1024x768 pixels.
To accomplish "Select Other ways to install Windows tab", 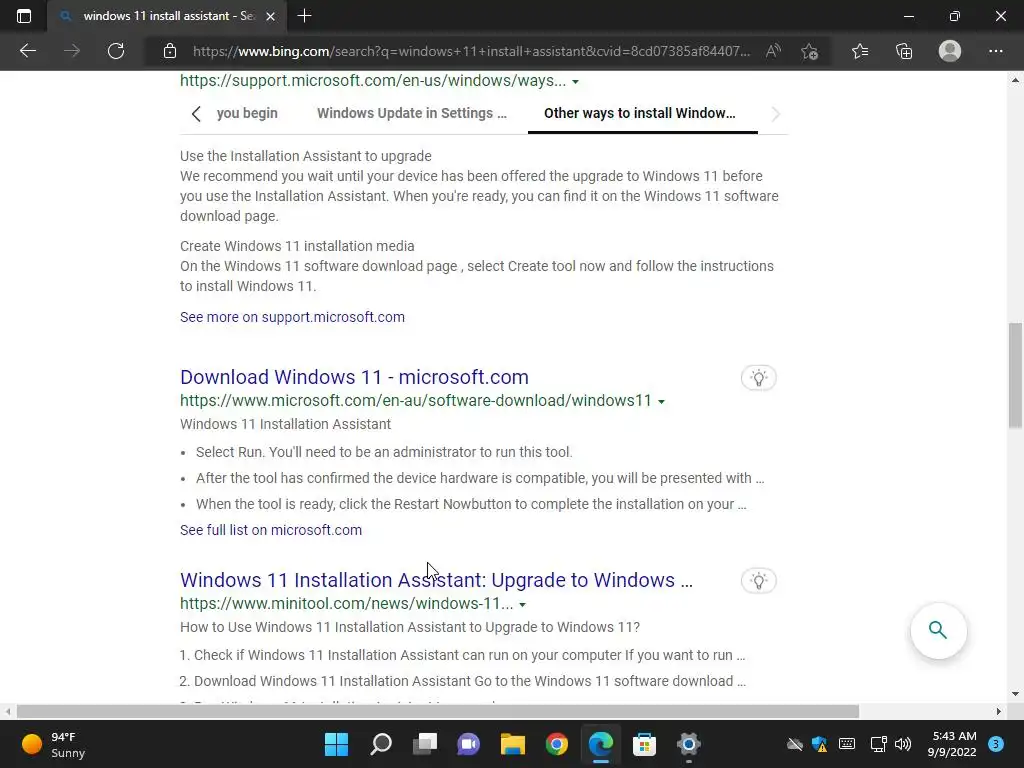I will click(x=640, y=113).
